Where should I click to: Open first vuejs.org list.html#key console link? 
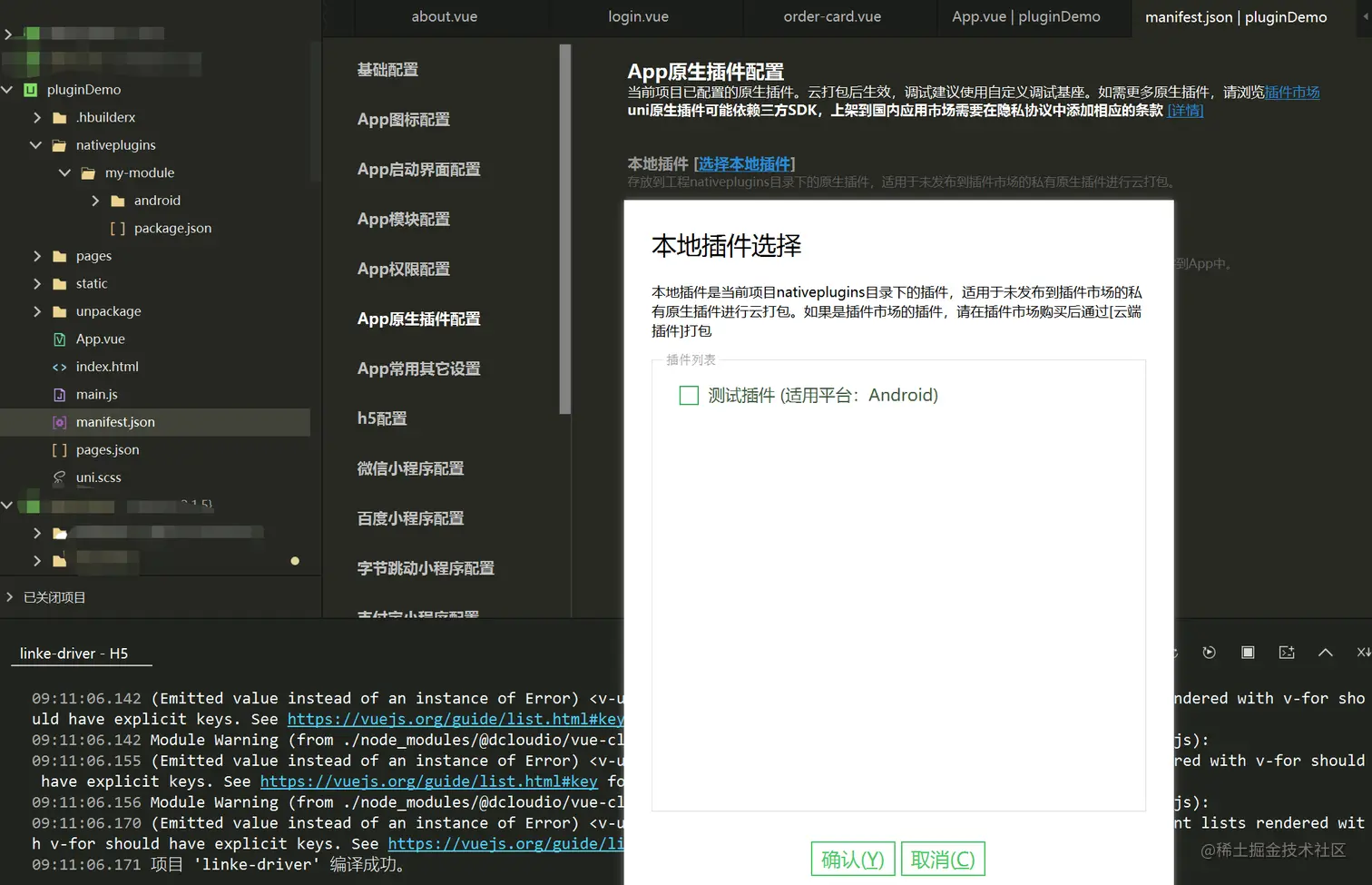click(x=456, y=719)
